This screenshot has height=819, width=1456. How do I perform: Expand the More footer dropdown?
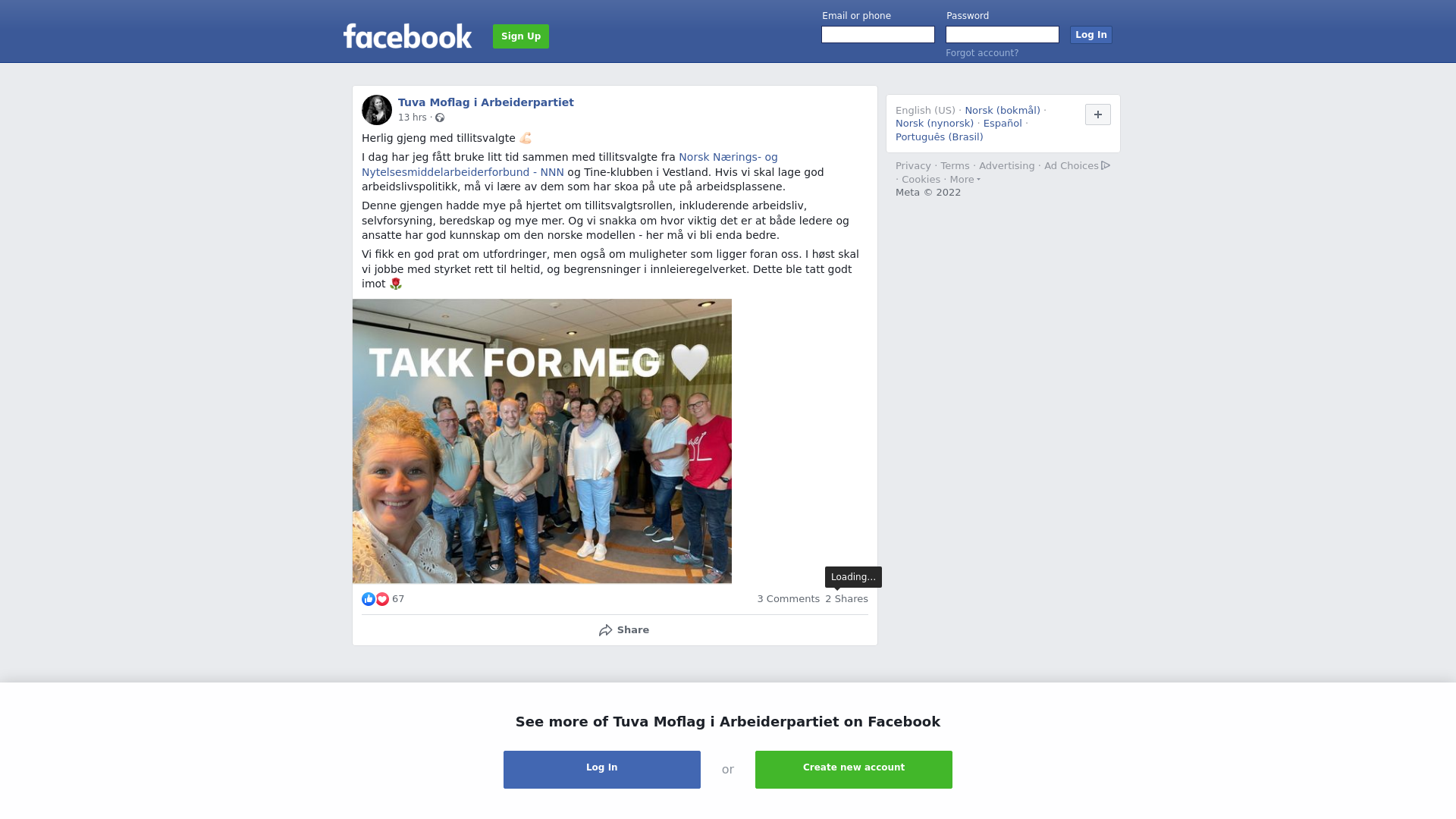tap(965, 180)
